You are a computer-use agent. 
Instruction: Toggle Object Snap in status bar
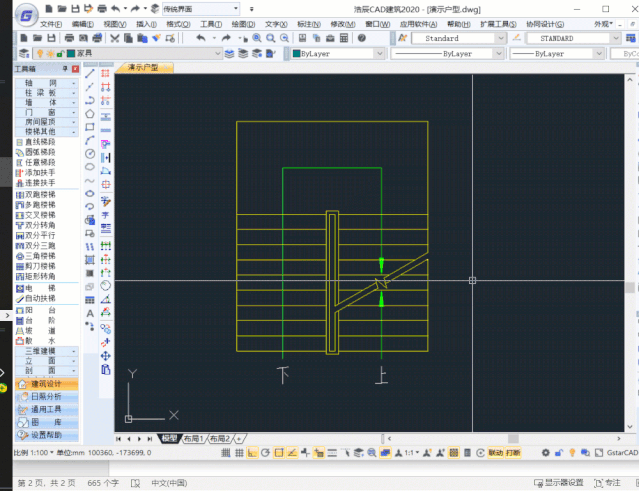click(279, 453)
